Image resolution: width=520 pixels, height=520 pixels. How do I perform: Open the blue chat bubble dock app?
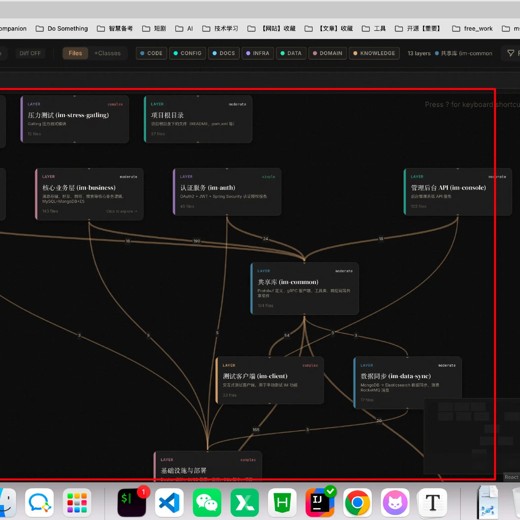(39, 503)
